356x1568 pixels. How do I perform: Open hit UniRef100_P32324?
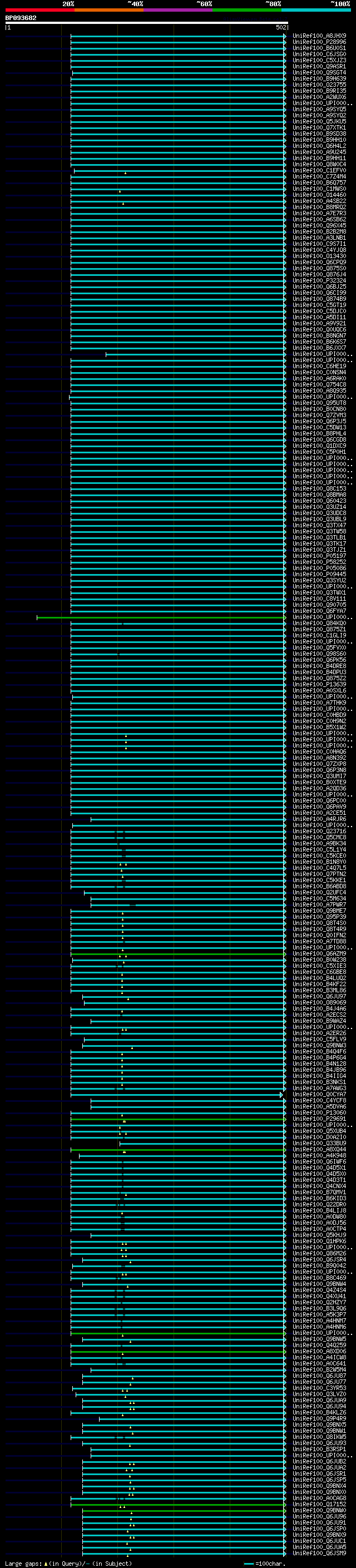tap(319, 280)
